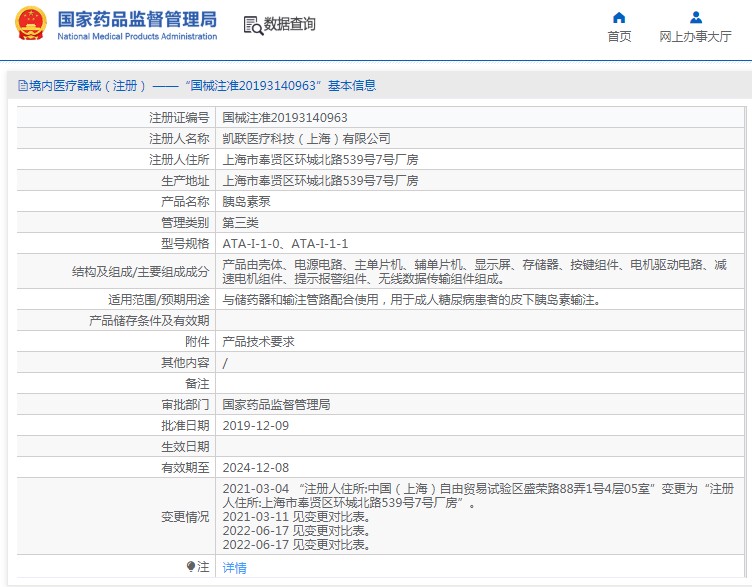Click change entry dated 2021-03-04
752x587 pixels.
478,496
